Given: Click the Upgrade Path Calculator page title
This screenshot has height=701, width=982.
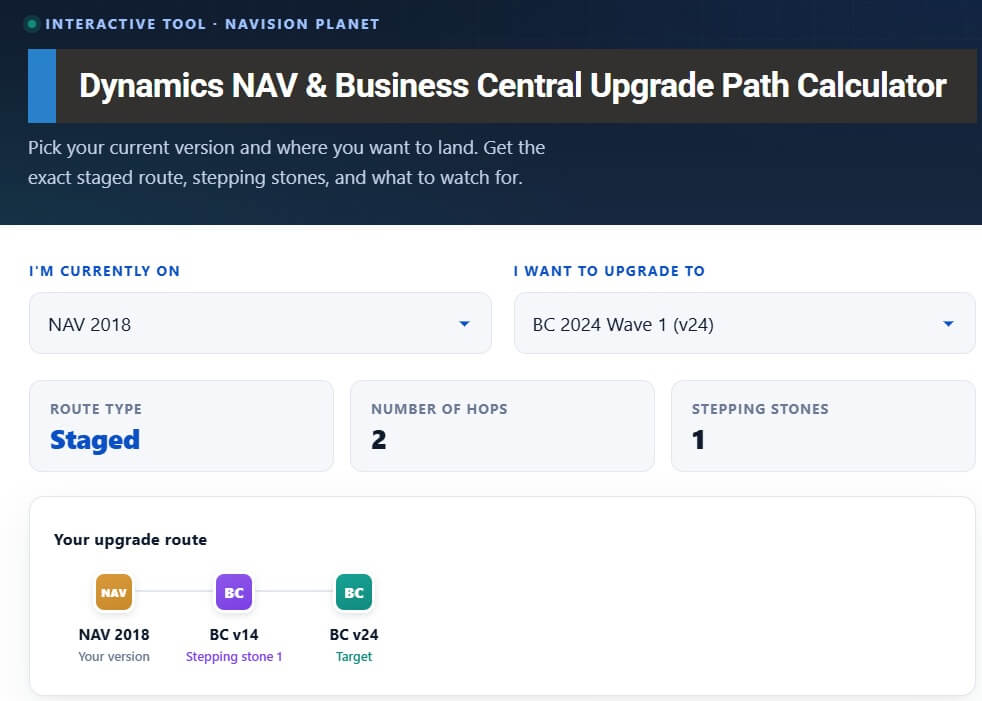Looking at the screenshot, I should pyautogui.click(x=512, y=86).
